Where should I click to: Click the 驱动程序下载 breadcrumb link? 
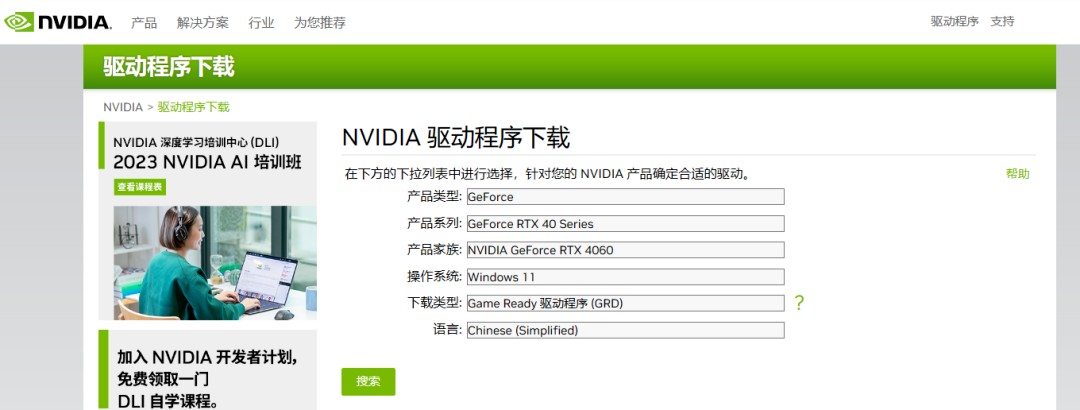(193, 107)
